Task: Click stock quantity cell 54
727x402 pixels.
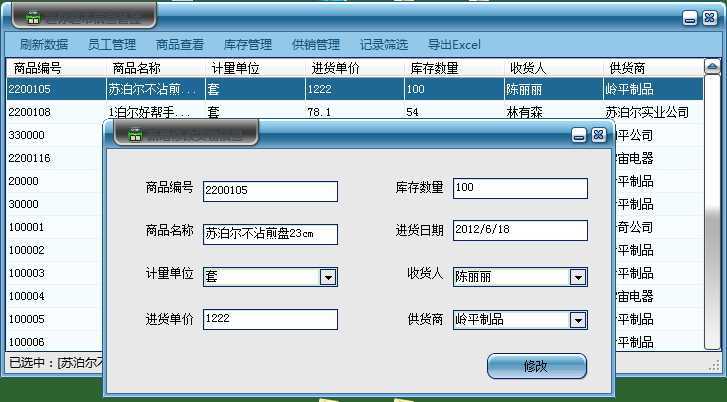Action: point(412,112)
